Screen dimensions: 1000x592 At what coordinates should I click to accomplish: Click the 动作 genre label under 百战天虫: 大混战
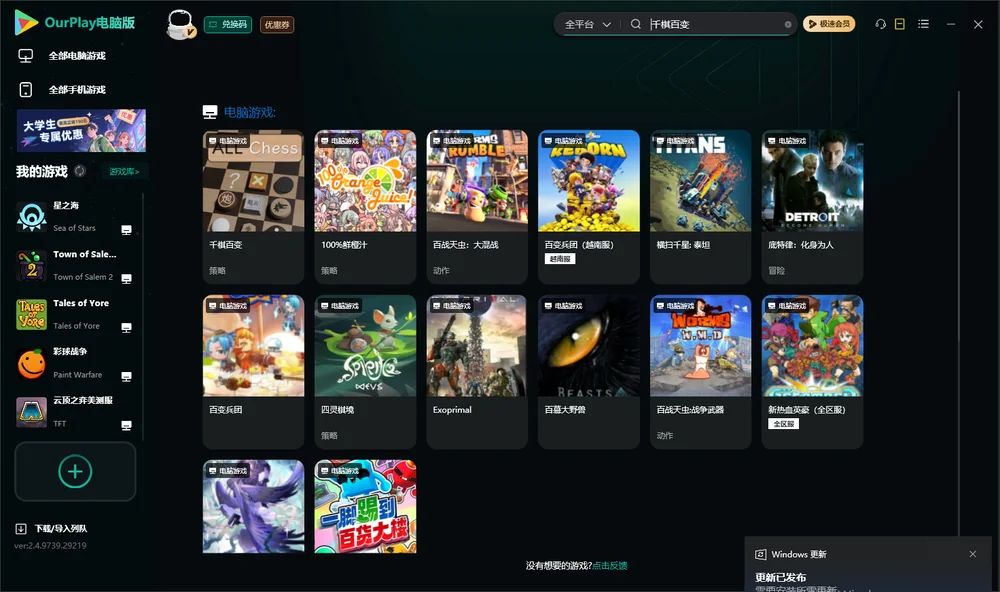pos(441,270)
